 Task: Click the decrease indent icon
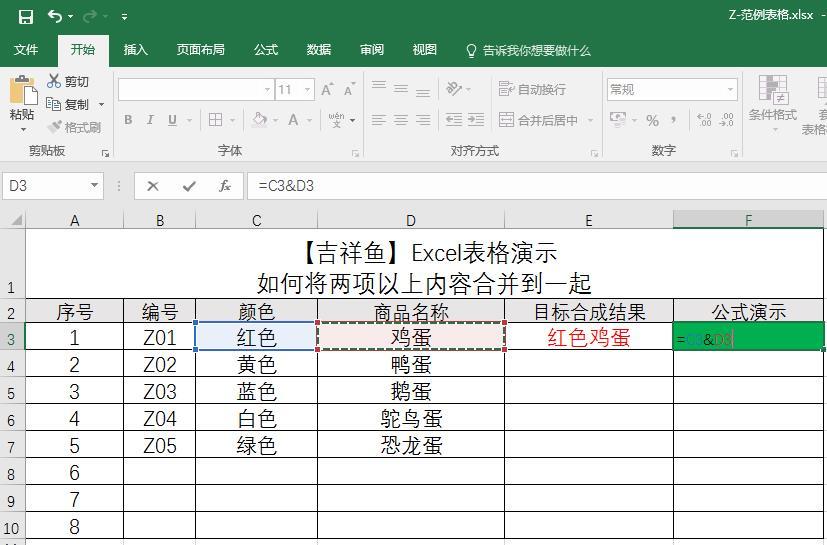[454, 120]
